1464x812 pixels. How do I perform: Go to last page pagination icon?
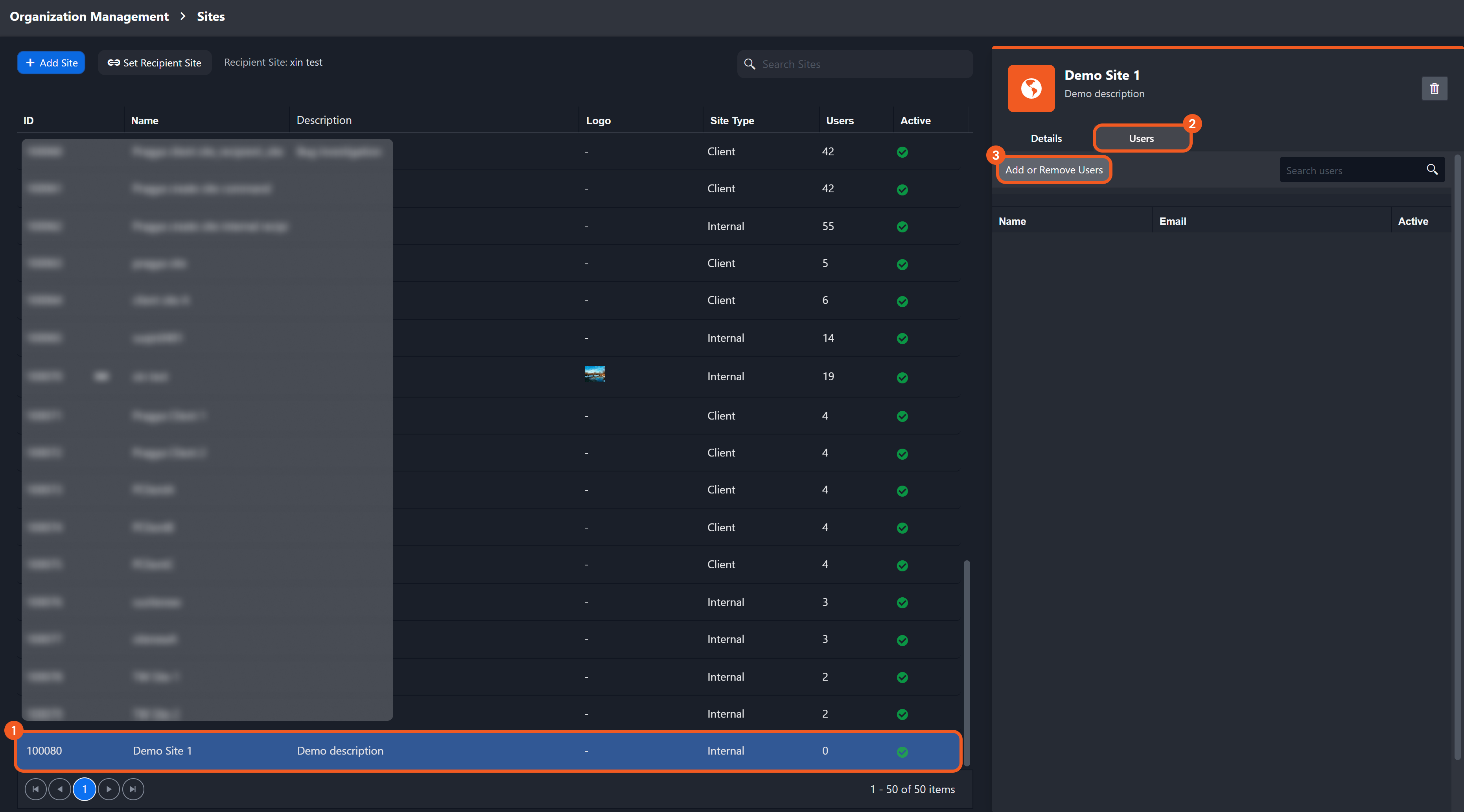point(133,789)
